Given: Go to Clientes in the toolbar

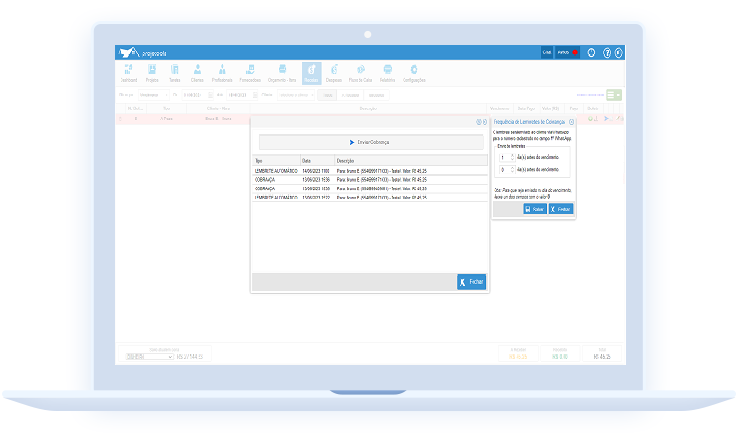Looking at the screenshot, I should (197, 72).
